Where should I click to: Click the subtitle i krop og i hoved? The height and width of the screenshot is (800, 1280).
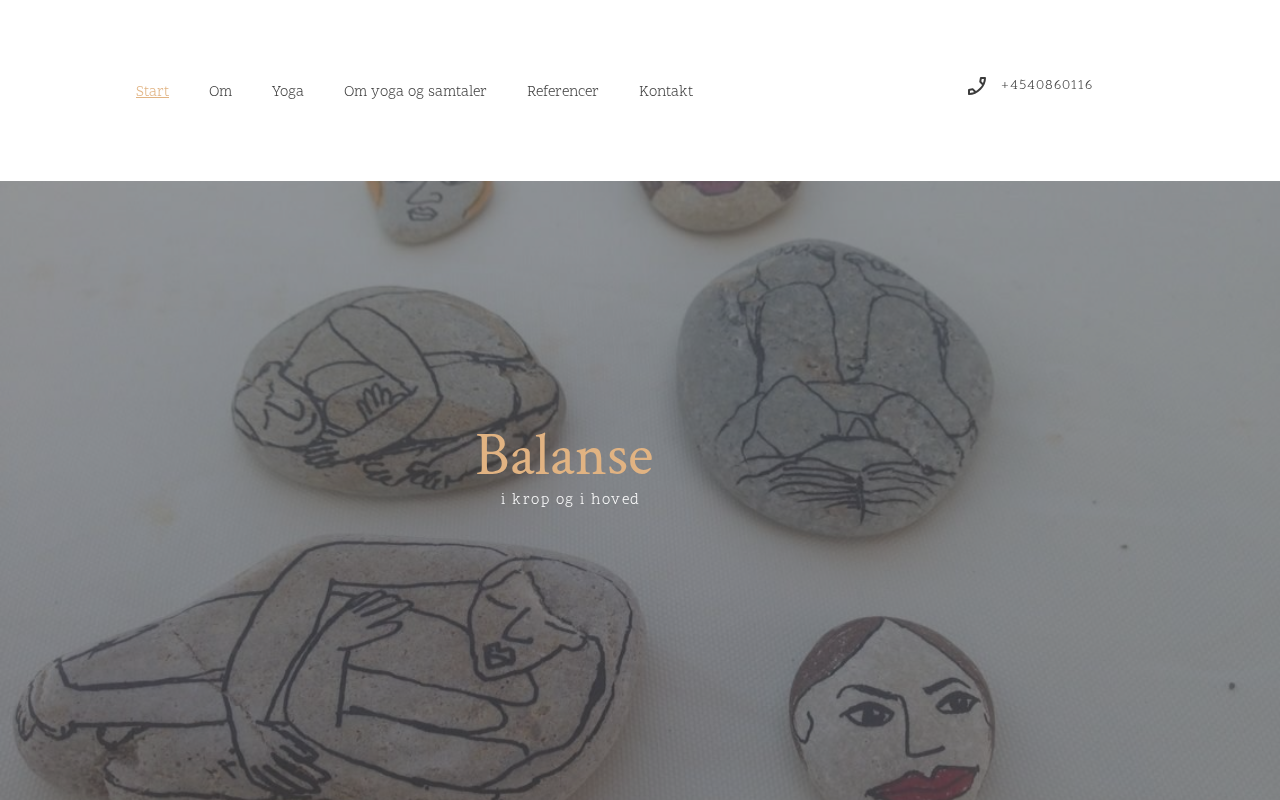click(570, 499)
